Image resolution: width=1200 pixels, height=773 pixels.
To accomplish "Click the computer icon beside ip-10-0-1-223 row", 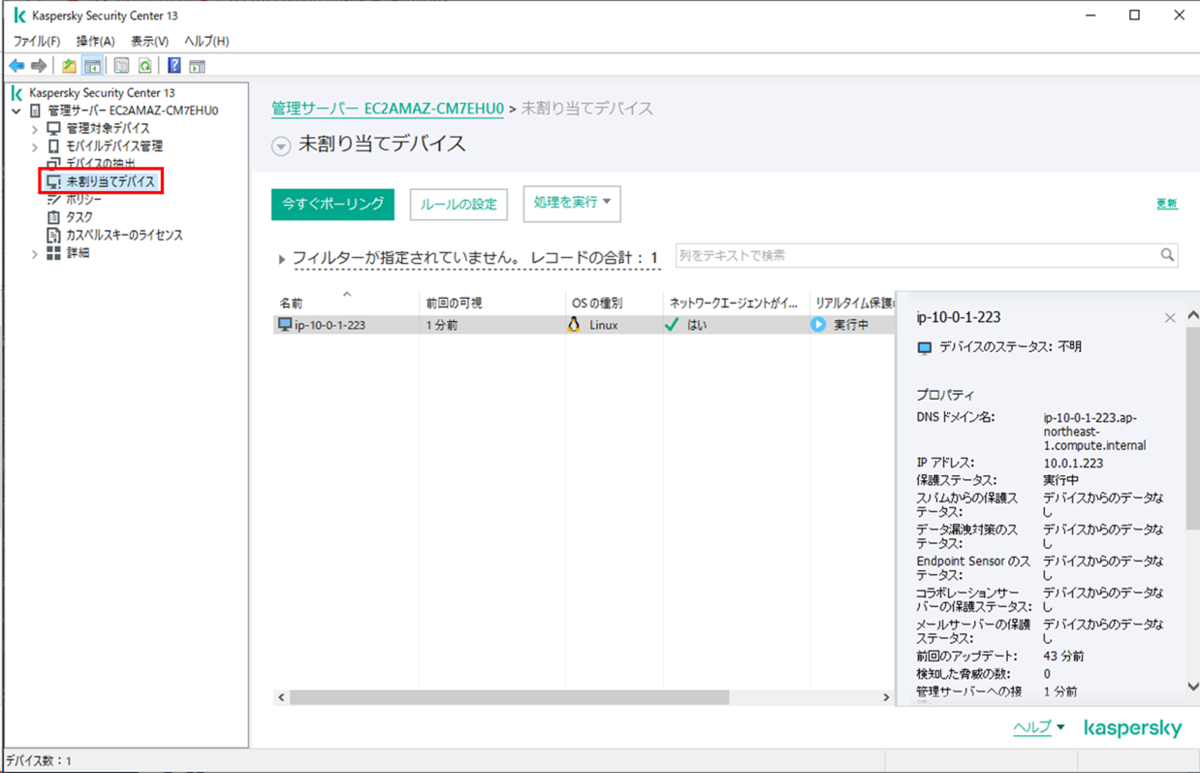I will 284,325.
